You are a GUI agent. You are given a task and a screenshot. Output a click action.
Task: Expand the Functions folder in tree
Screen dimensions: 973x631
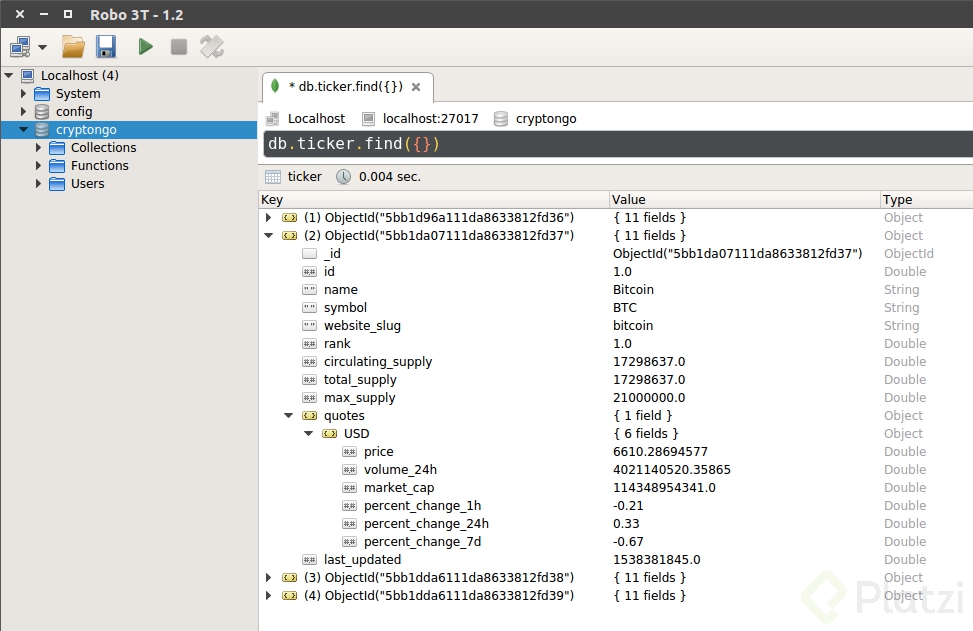tap(40, 166)
